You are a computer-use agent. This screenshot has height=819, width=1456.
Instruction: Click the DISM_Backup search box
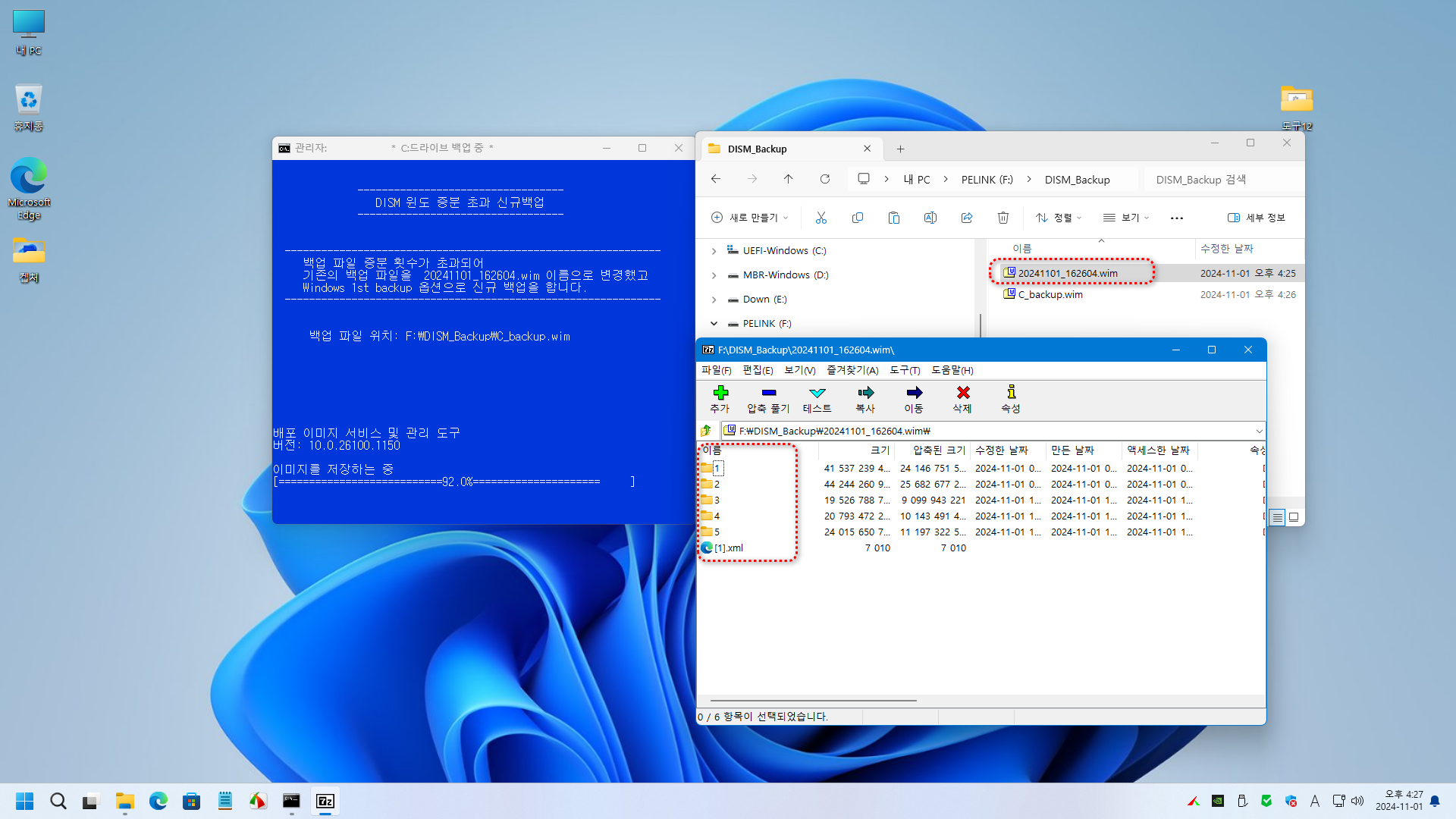pos(1222,180)
